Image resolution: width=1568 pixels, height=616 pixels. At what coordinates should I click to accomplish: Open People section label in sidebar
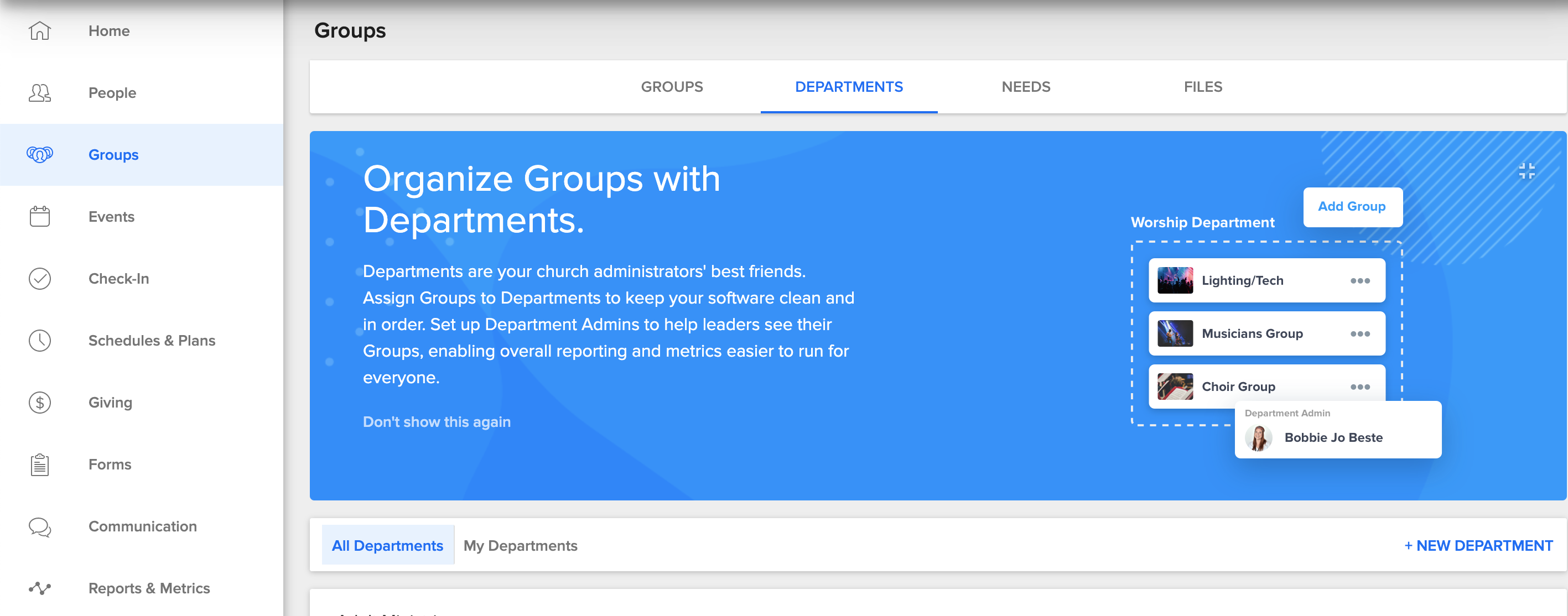(113, 92)
